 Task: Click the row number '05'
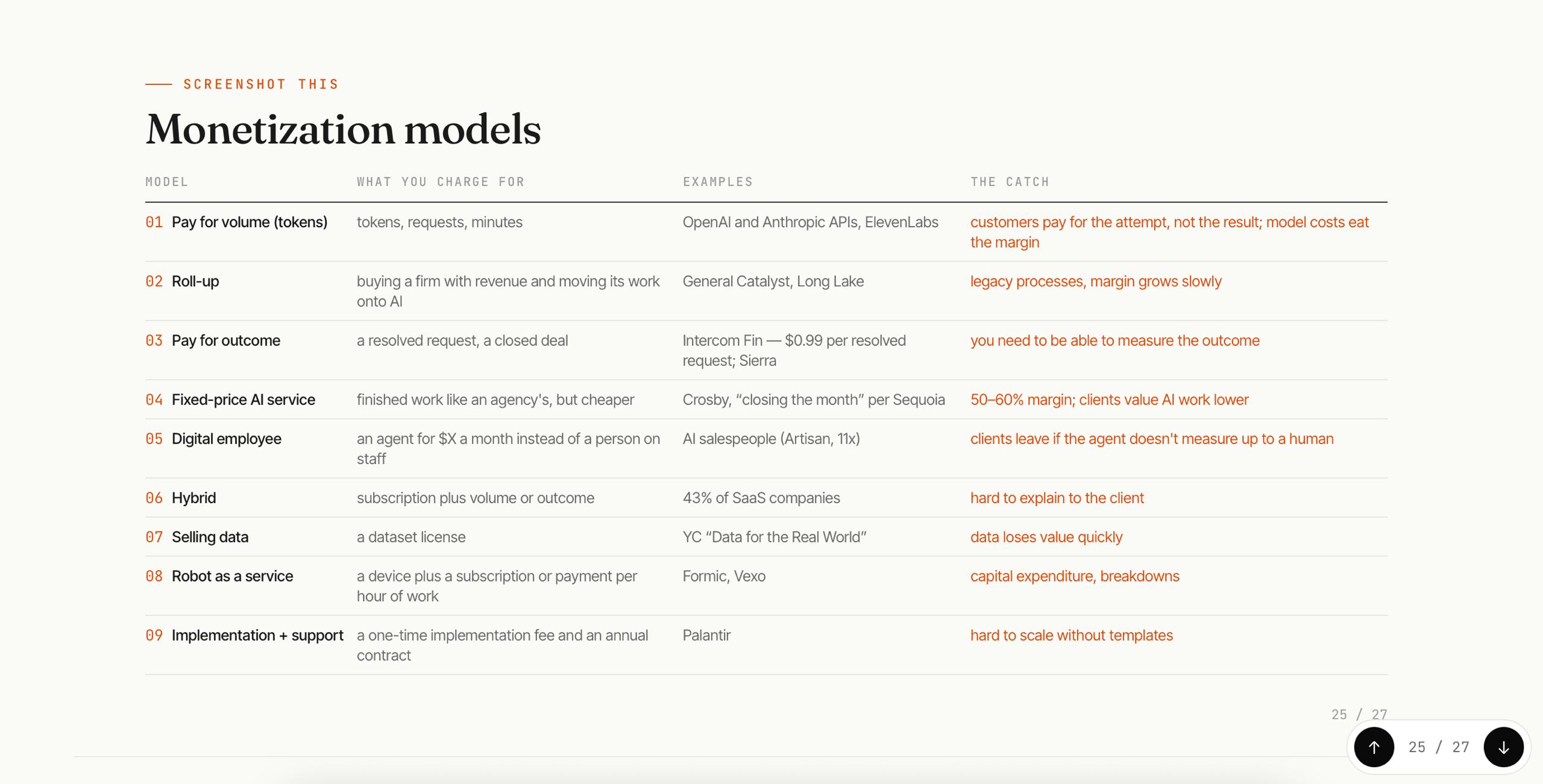pyautogui.click(x=154, y=439)
